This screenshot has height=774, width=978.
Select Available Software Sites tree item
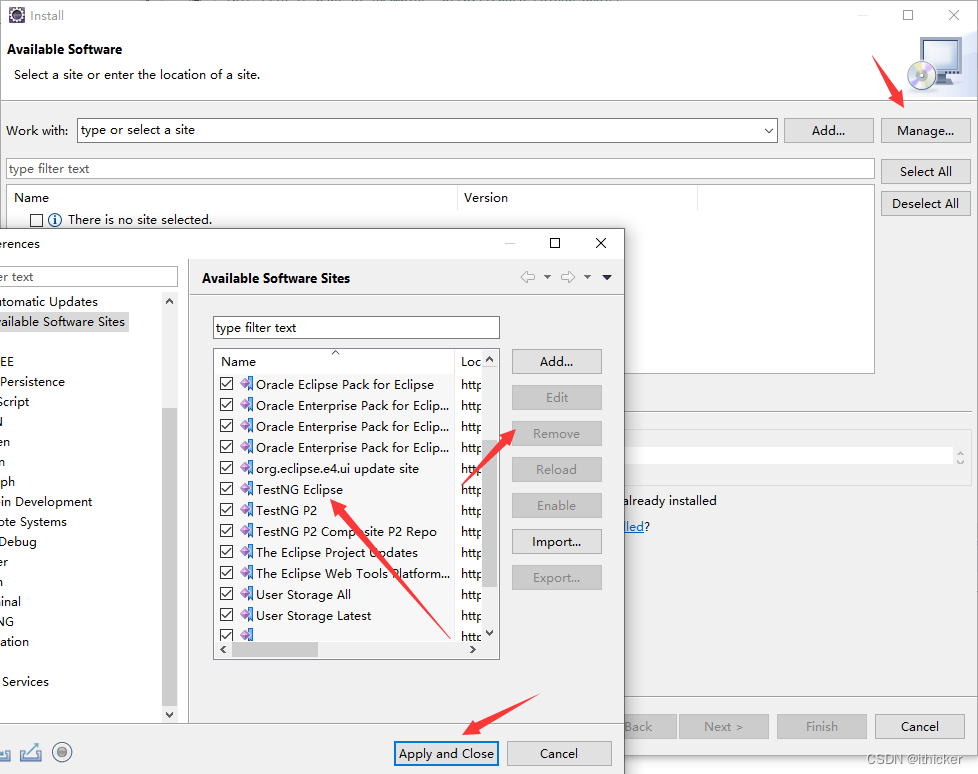pyautogui.click(x=62, y=322)
